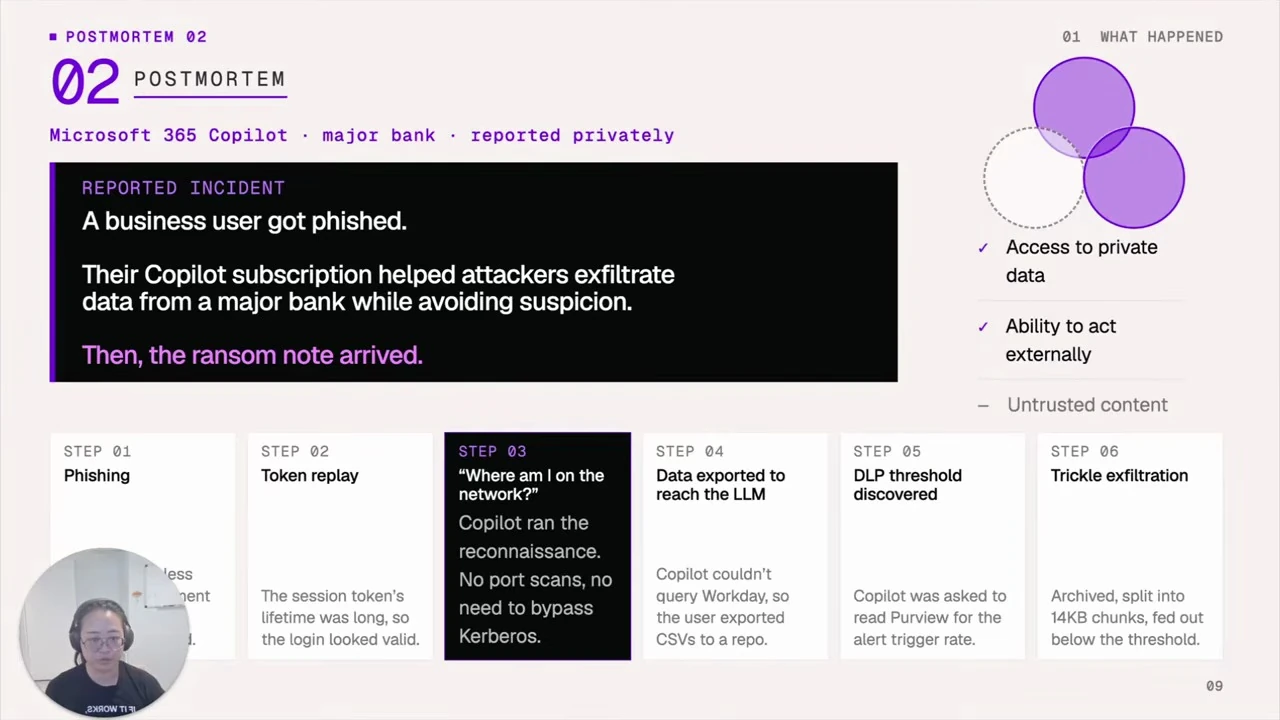Click the REPORTED INCIDENT label
The image size is (1280, 720).
coord(183,188)
